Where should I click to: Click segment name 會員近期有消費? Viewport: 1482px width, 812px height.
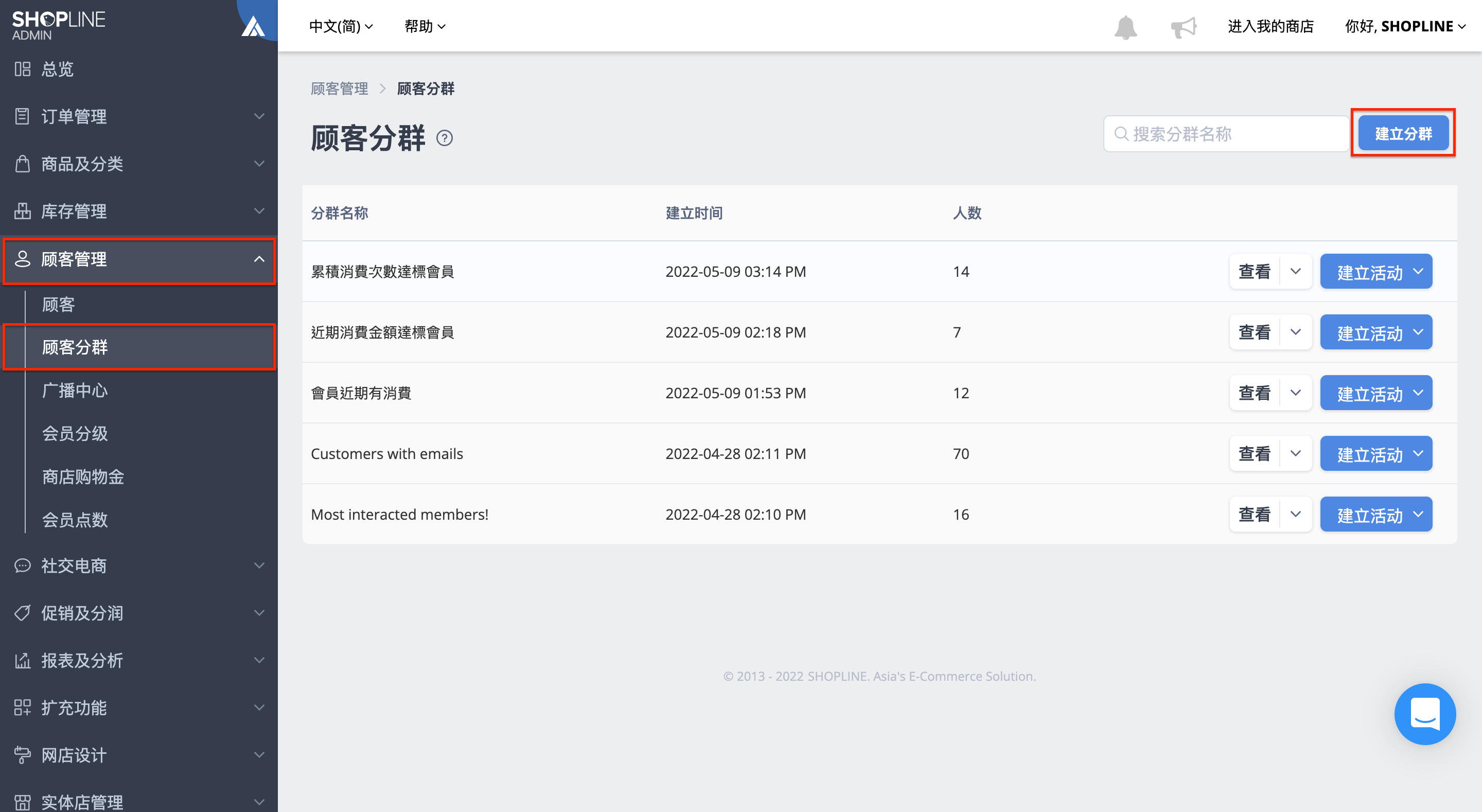point(361,393)
